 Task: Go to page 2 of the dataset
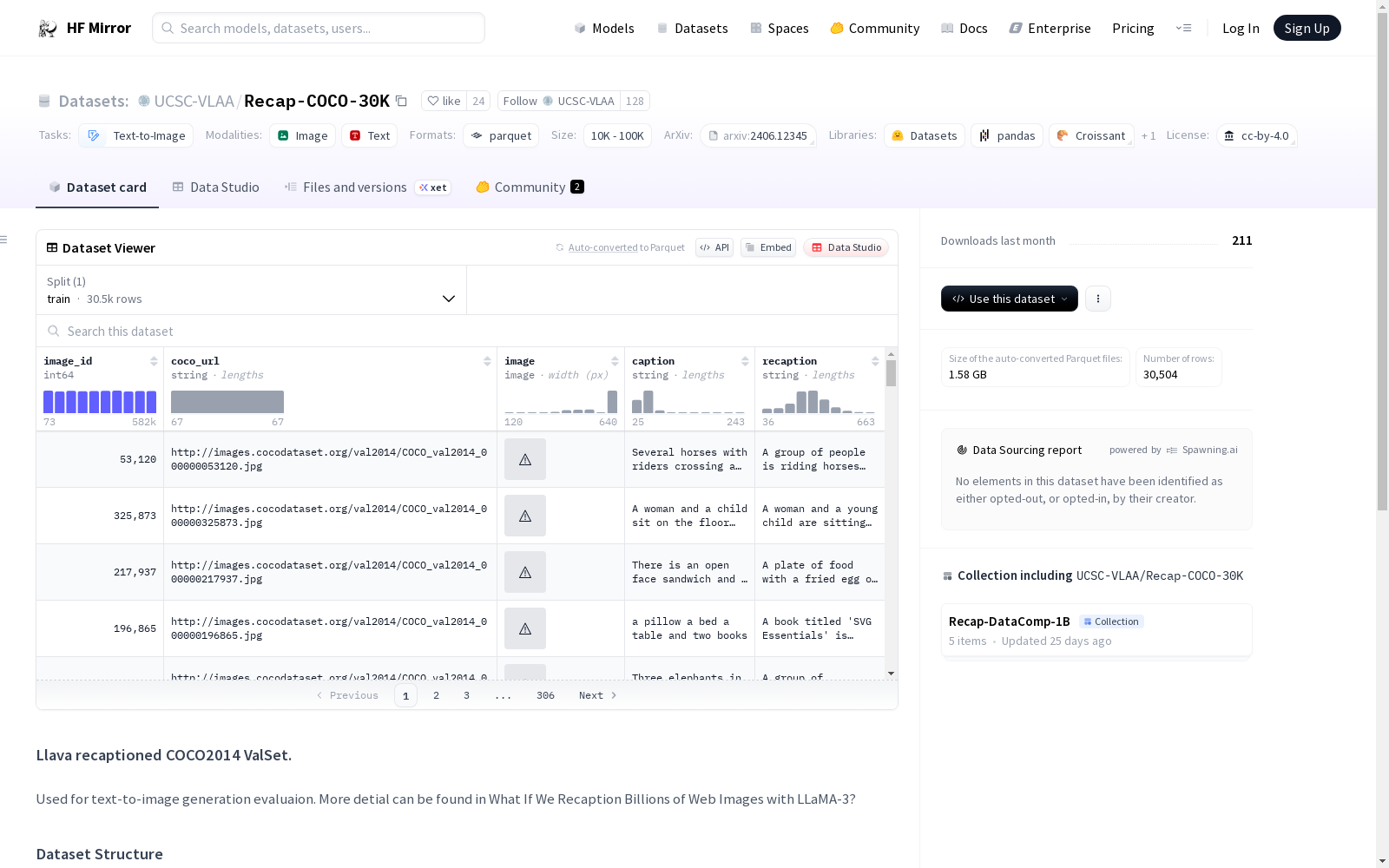pyautogui.click(x=436, y=695)
